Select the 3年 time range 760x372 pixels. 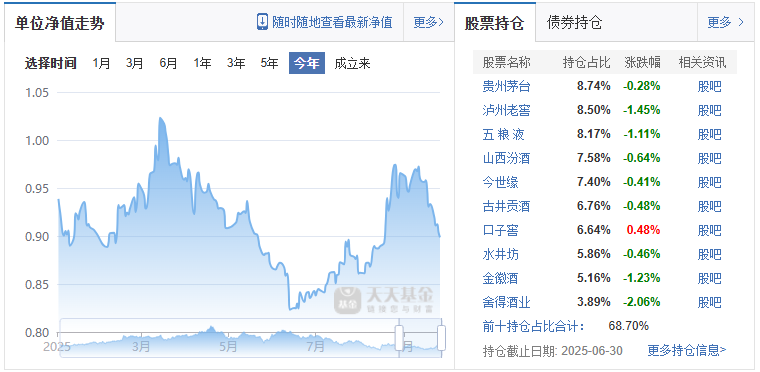click(236, 63)
